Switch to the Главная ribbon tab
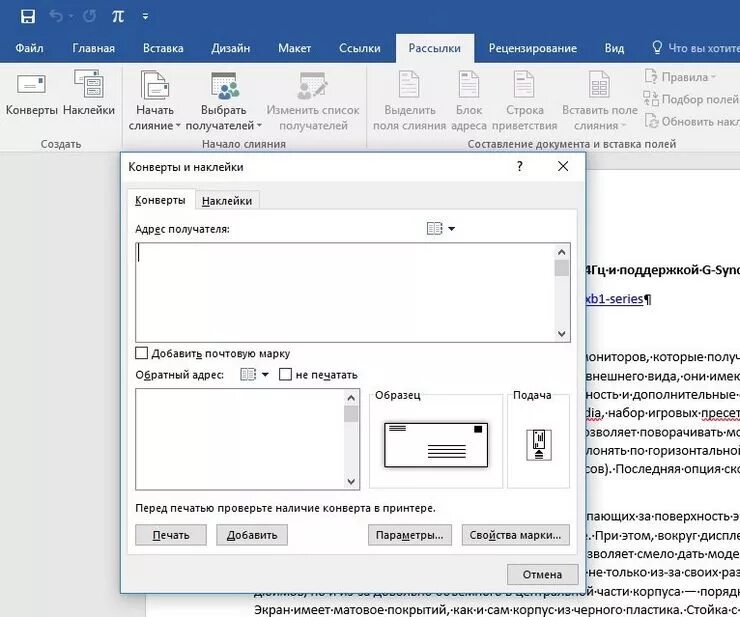The height and width of the screenshot is (617, 740). pyautogui.click(x=93, y=48)
